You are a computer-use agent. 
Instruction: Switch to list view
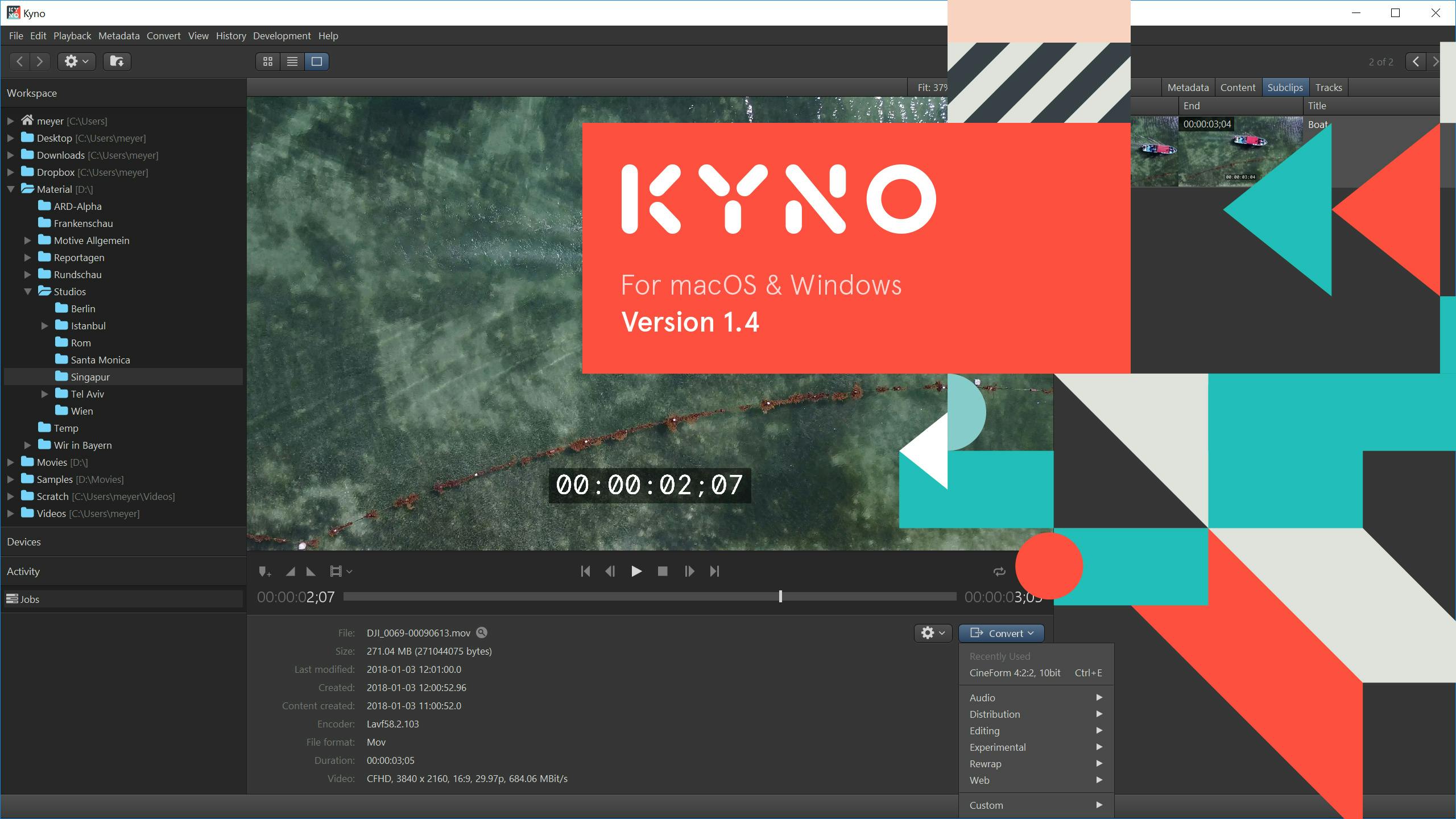292,61
